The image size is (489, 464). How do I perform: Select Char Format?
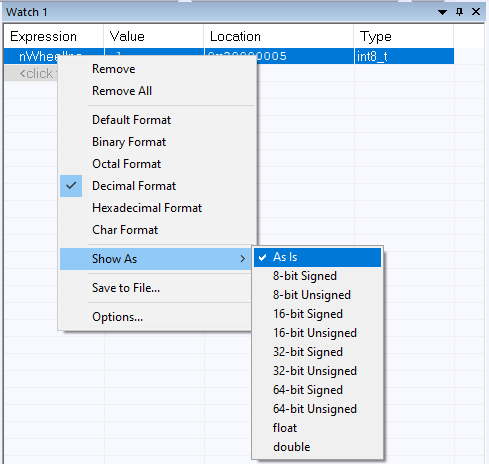coord(157,230)
